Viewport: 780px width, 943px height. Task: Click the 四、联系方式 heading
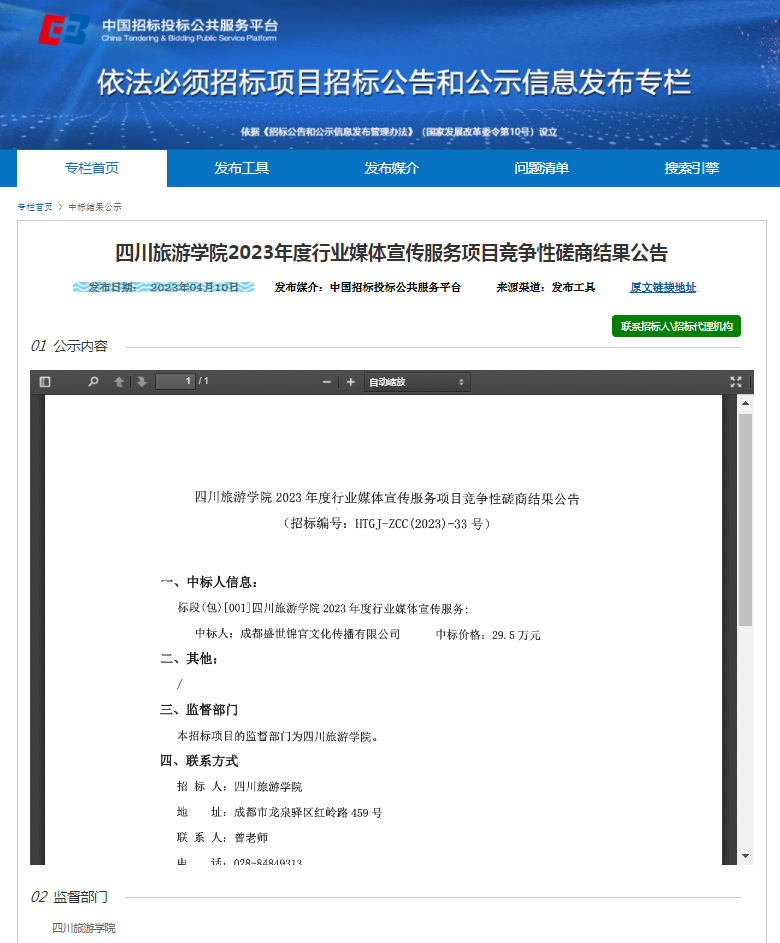coord(199,761)
